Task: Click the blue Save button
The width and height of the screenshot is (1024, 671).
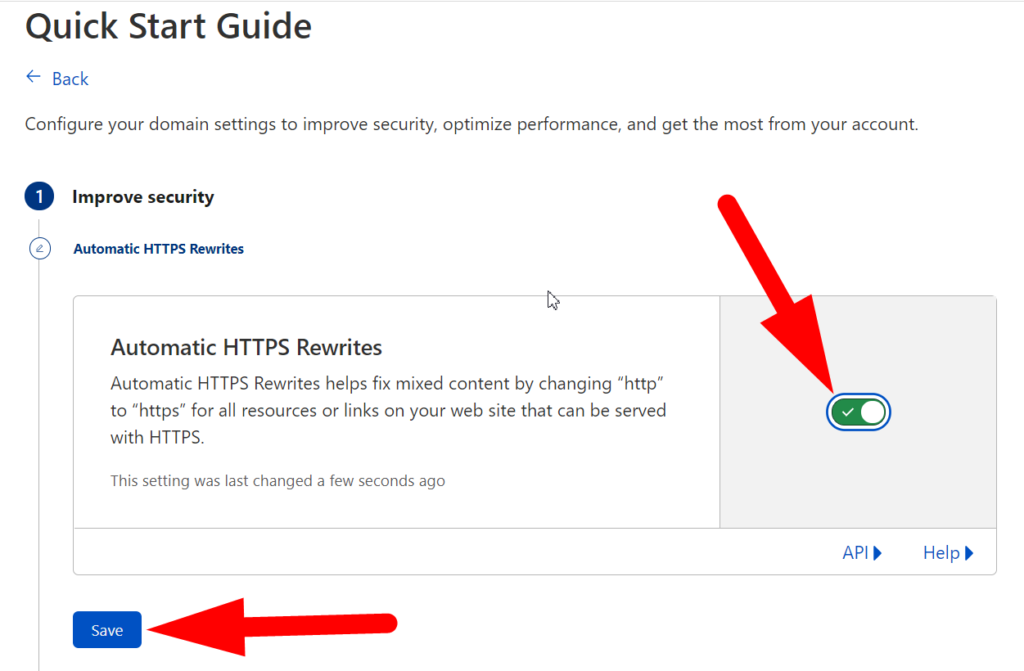Action: pyautogui.click(x=107, y=630)
